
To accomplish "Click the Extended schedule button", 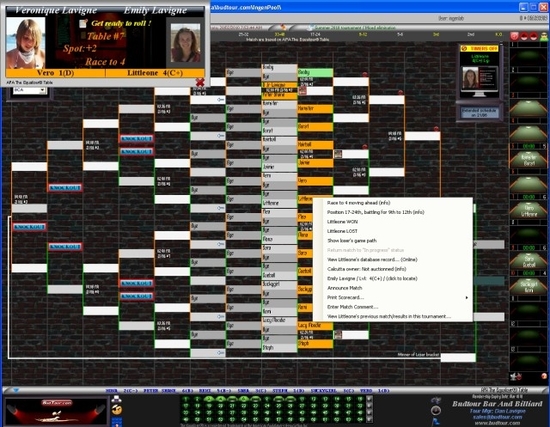I will (479, 113).
